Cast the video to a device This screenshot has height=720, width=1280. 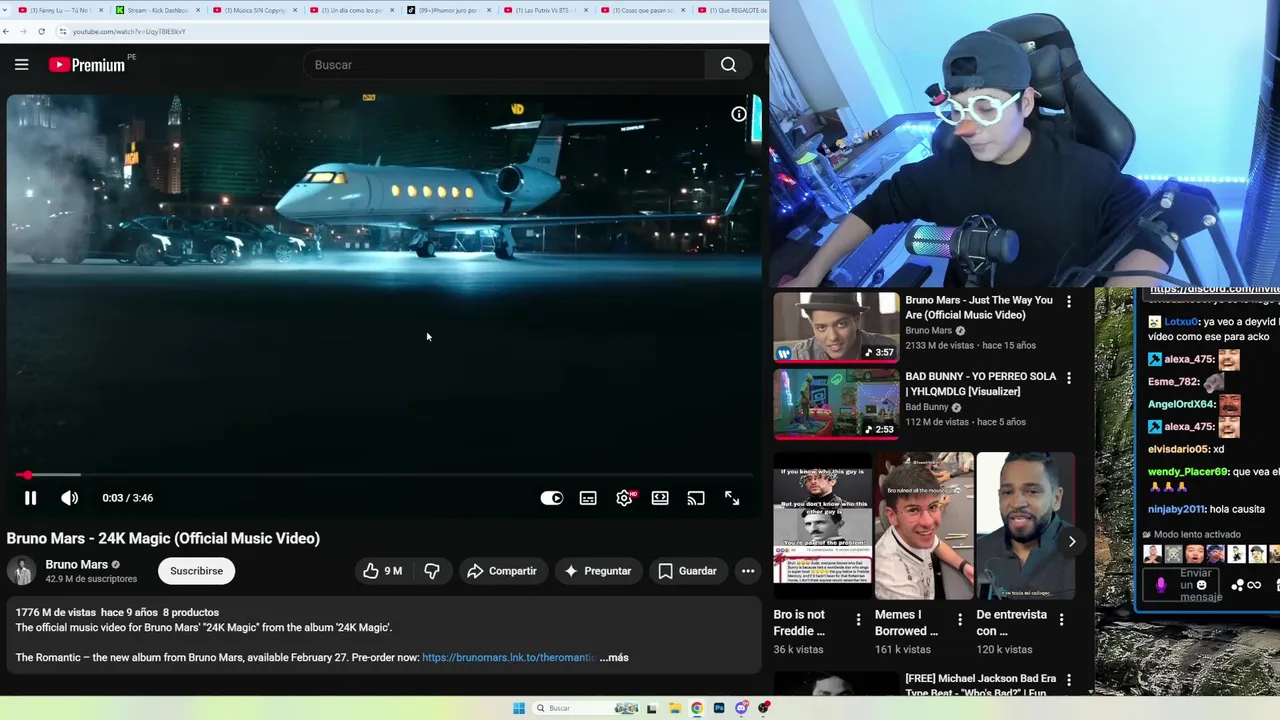coord(696,498)
